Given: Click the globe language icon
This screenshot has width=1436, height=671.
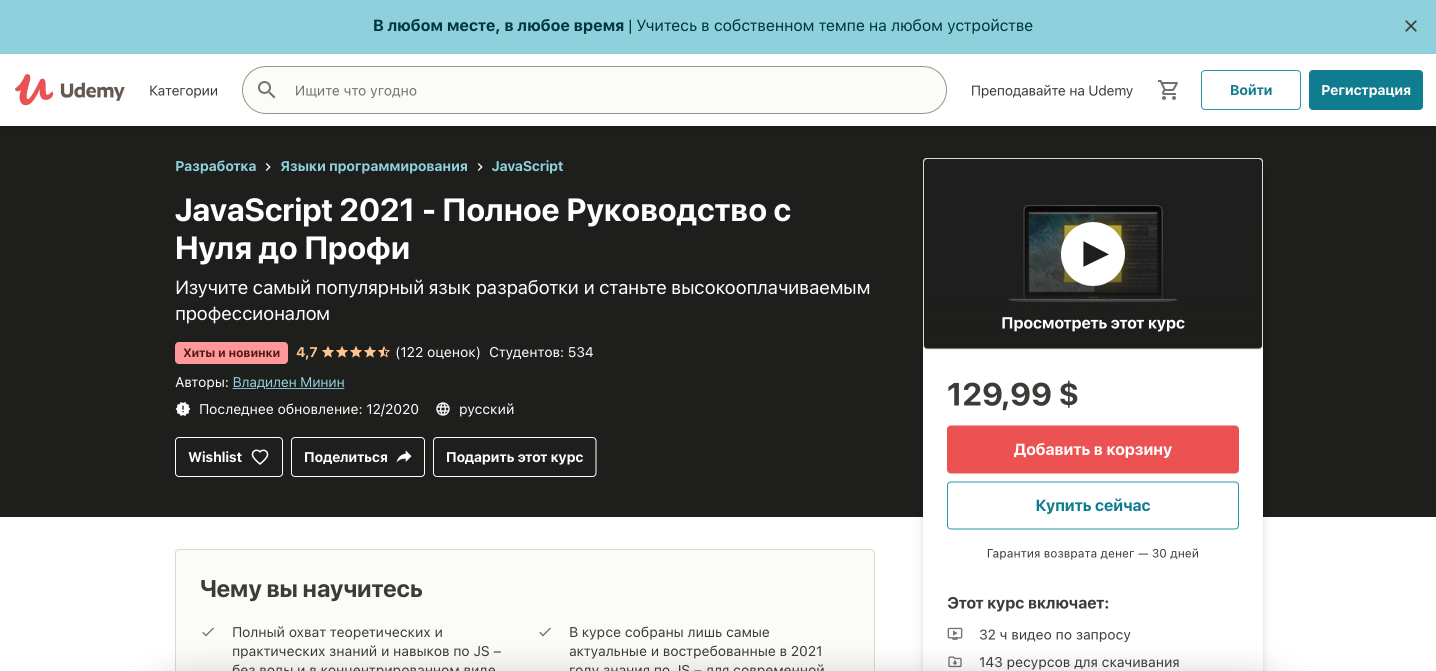Looking at the screenshot, I should (442, 409).
